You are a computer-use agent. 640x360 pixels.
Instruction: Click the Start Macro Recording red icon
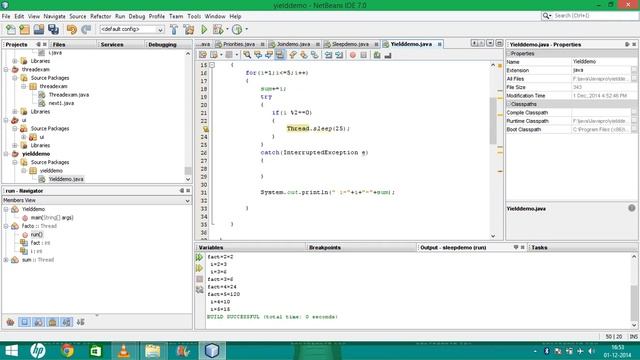coord(353,55)
